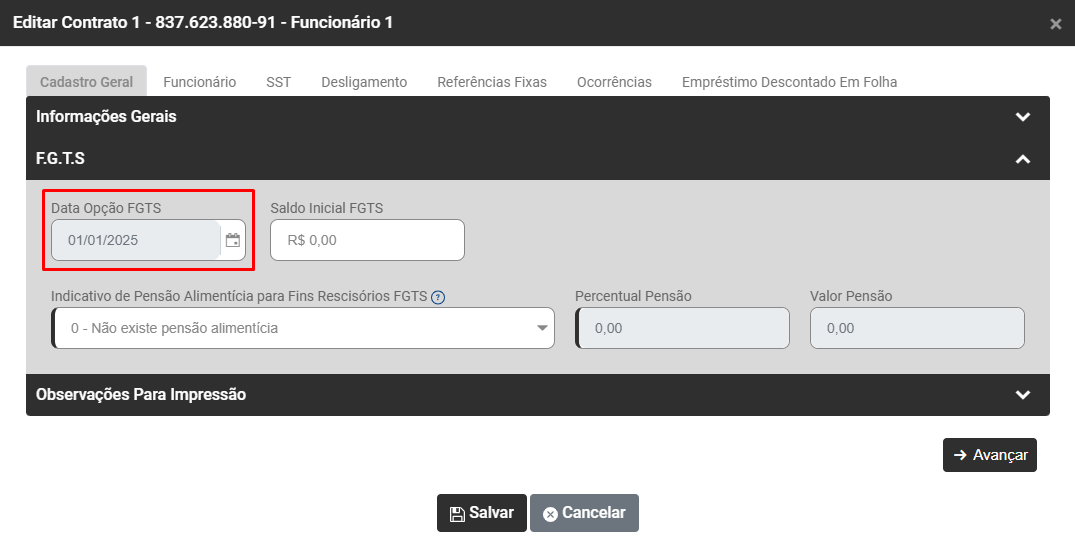Click the Data Opção FGTS date field

(136, 240)
